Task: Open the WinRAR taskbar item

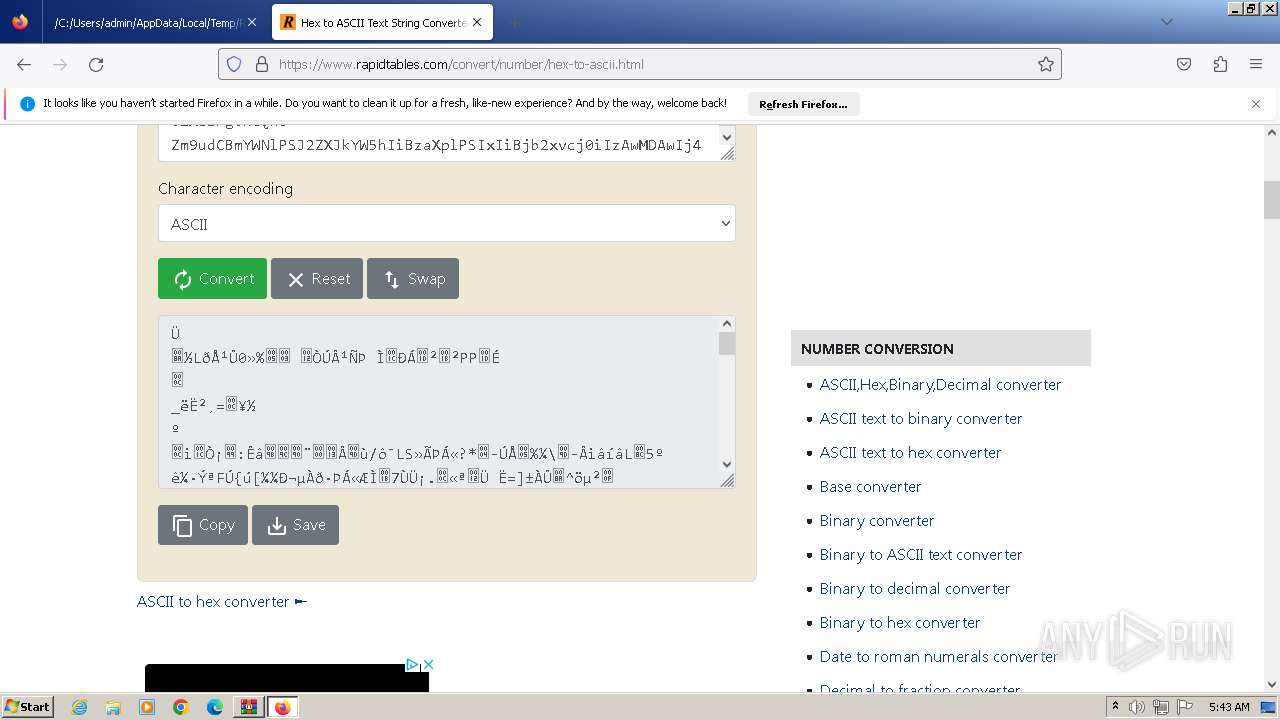Action: coord(248,707)
